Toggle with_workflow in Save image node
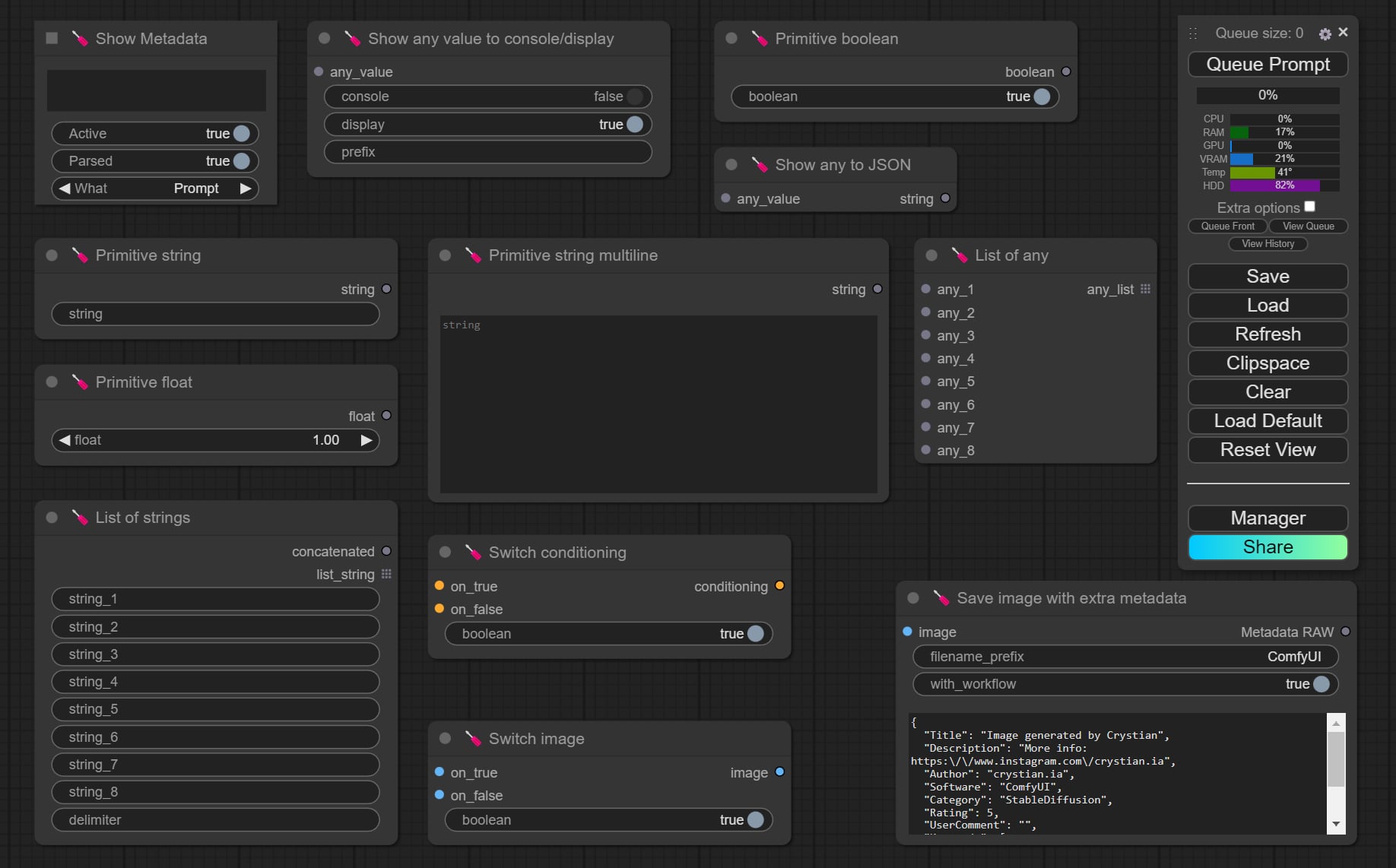Screen dimensions: 1396x868 [x=1125, y=684]
